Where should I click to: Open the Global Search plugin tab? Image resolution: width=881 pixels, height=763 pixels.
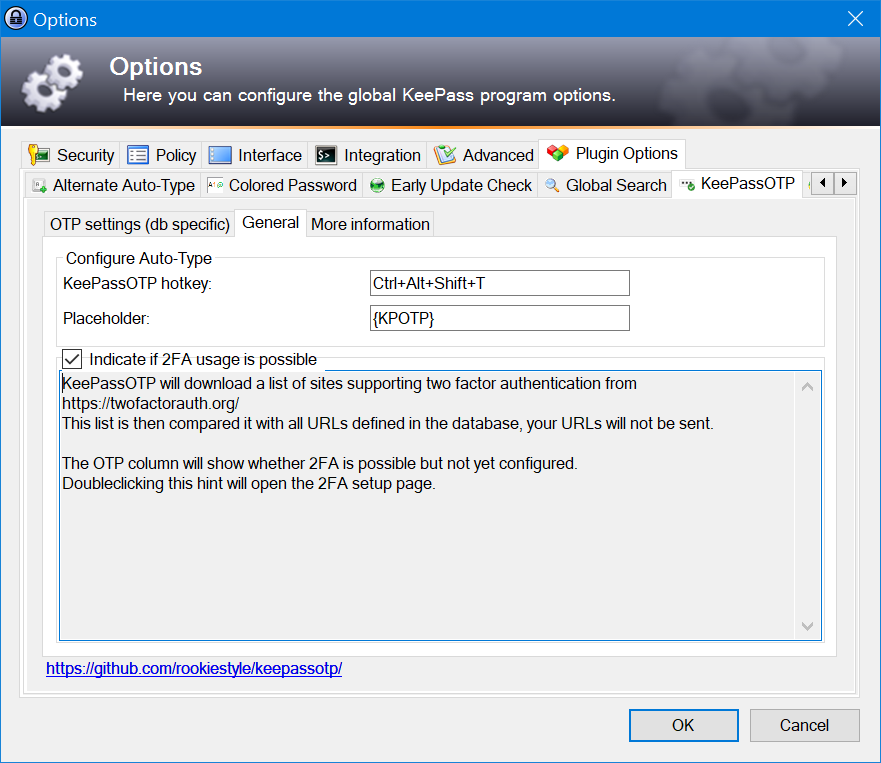point(605,185)
